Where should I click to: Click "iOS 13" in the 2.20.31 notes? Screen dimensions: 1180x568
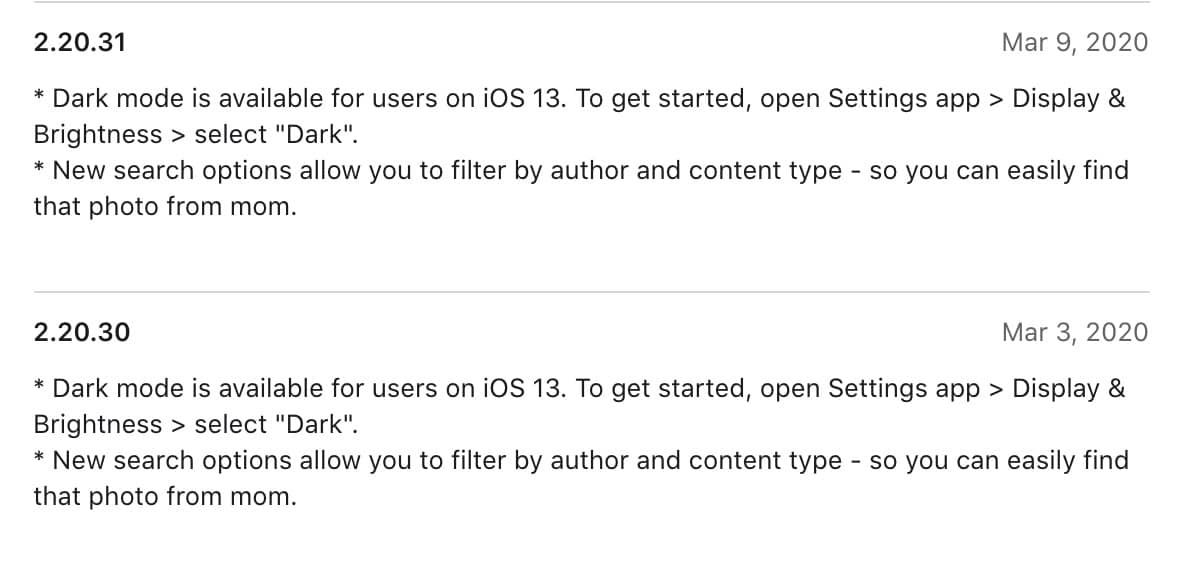(x=523, y=99)
